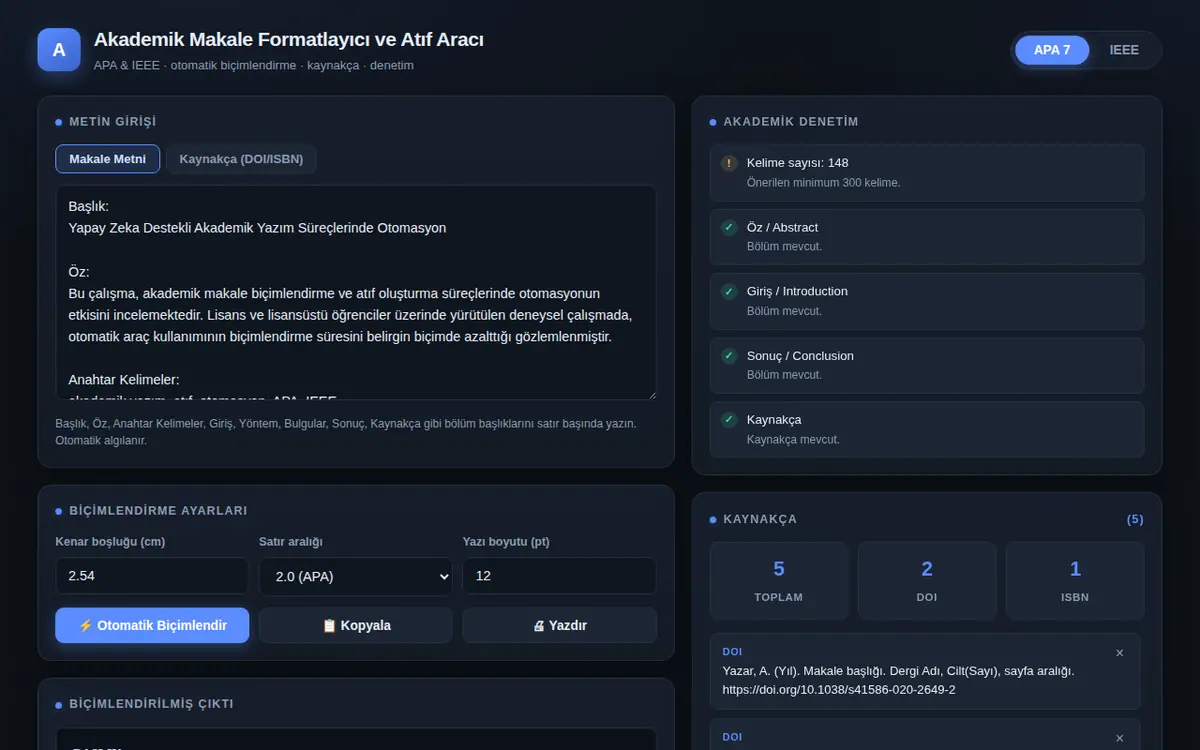Click the "METİN GİRİŞİ" panel heading
This screenshot has width=1200, height=750.
click(112, 122)
